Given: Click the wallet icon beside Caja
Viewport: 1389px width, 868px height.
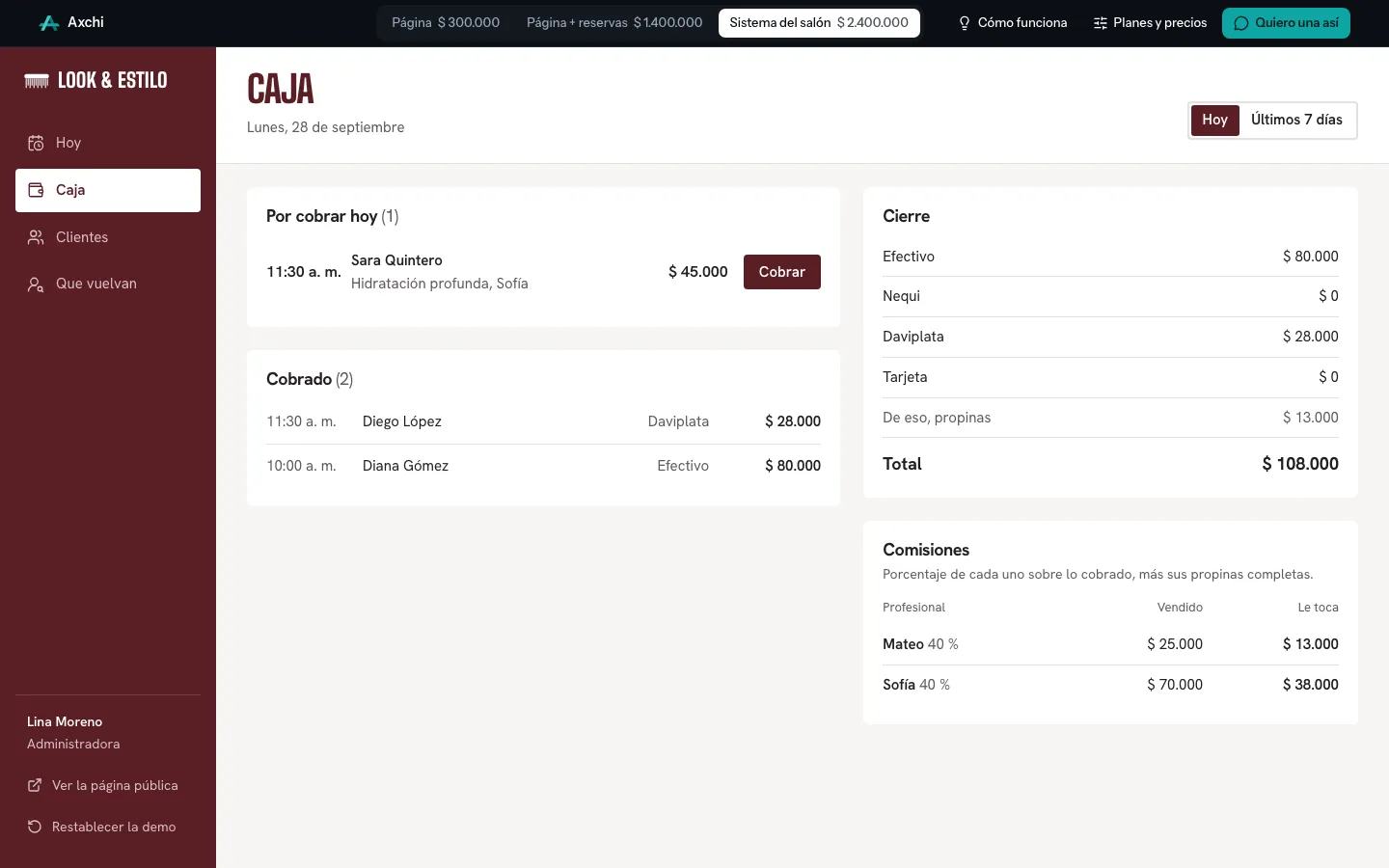Looking at the screenshot, I should [x=36, y=190].
